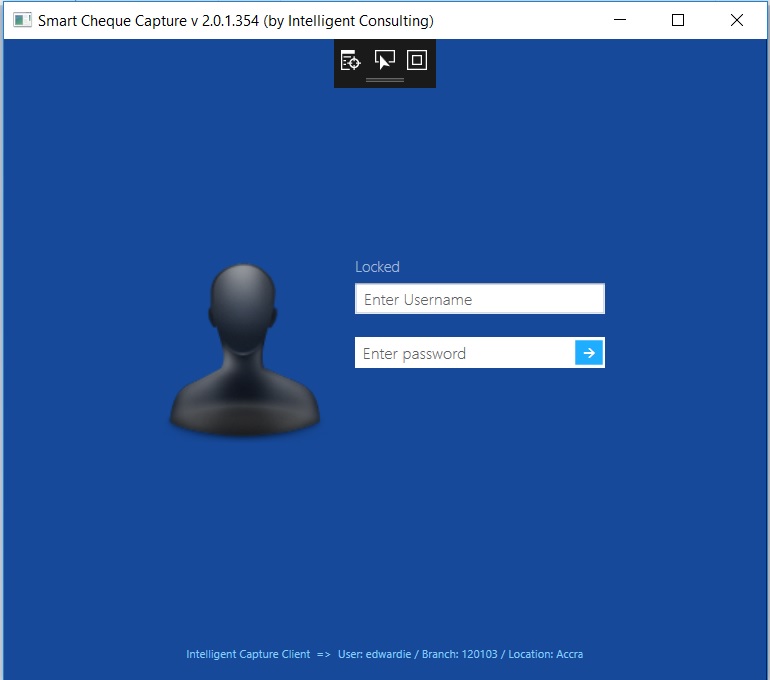Activate the select element cursor tool

coord(385,60)
